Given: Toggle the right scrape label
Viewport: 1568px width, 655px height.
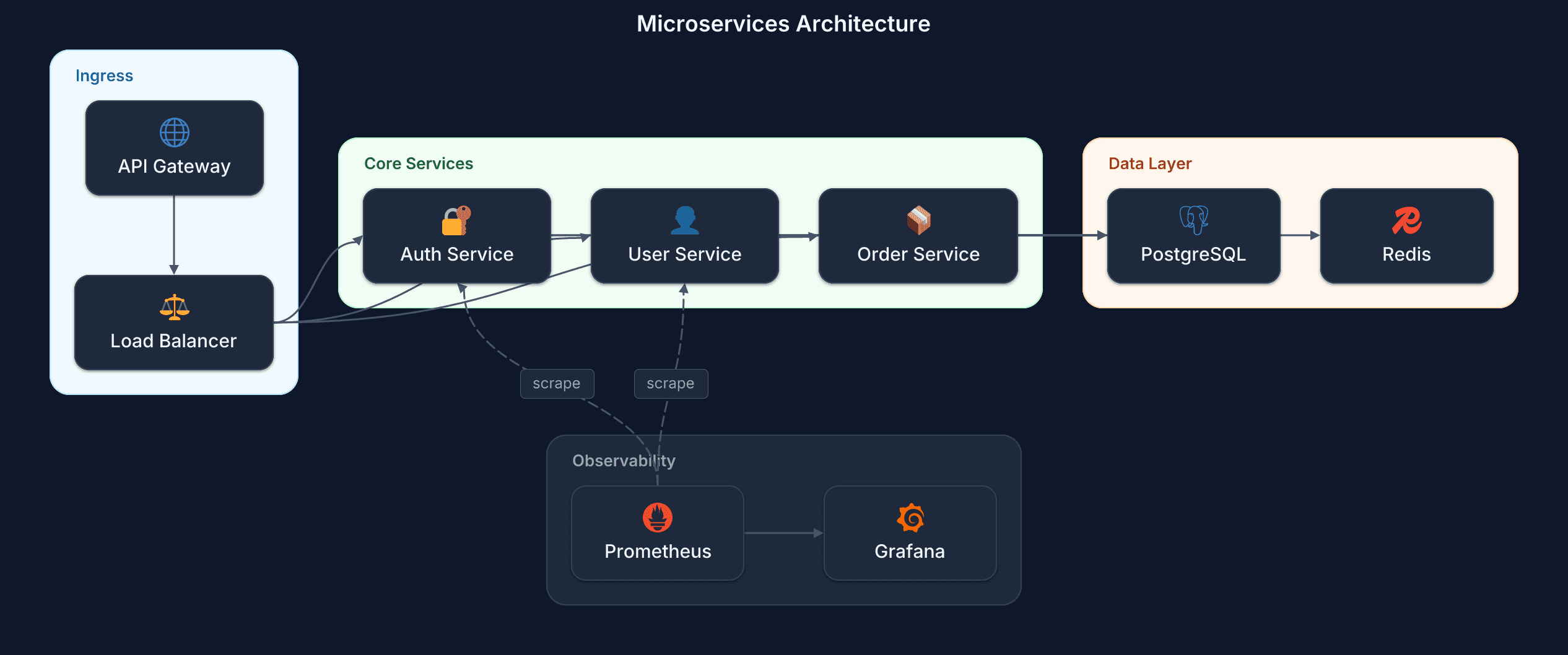Looking at the screenshot, I should click(x=671, y=383).
